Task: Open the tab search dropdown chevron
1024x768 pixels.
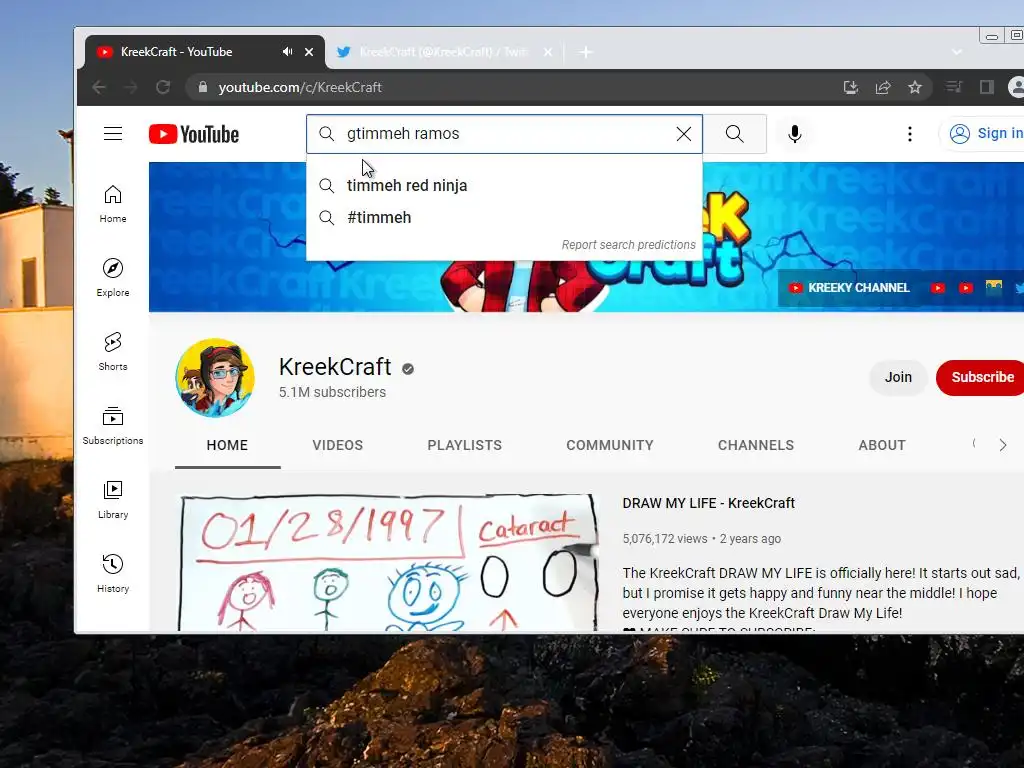Action: coord(957,52)
